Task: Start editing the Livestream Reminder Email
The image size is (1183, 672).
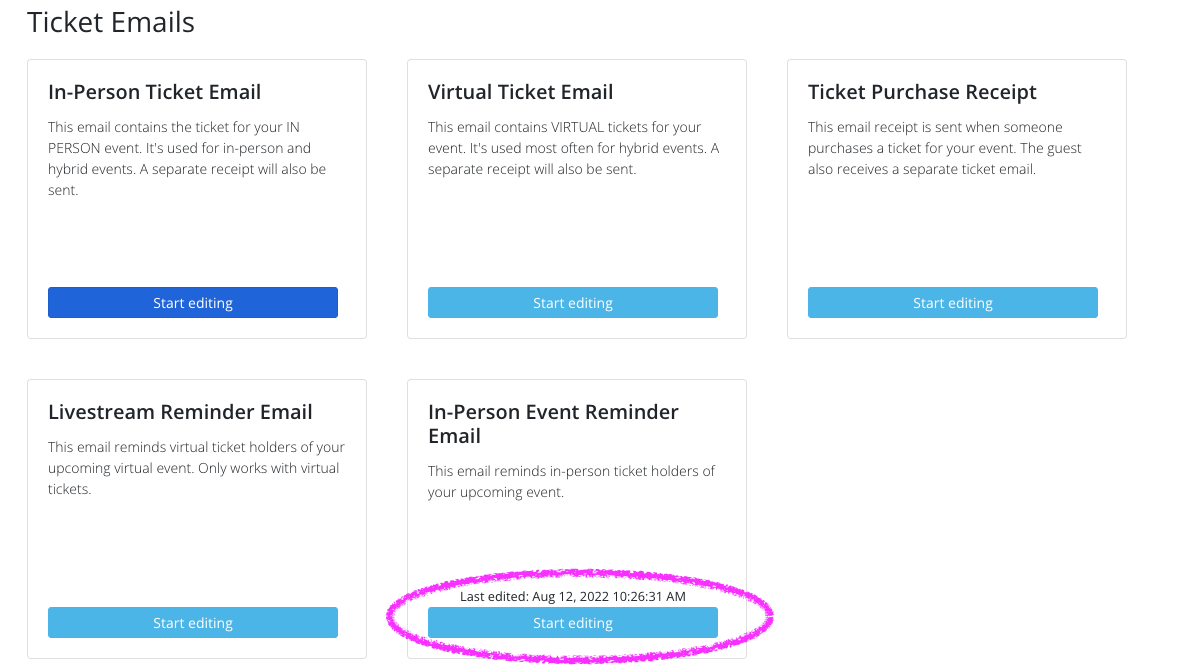Action: [193, 623]
